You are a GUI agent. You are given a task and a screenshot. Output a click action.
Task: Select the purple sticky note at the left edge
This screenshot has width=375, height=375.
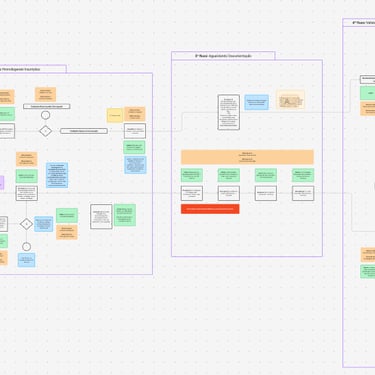point(2,183)
